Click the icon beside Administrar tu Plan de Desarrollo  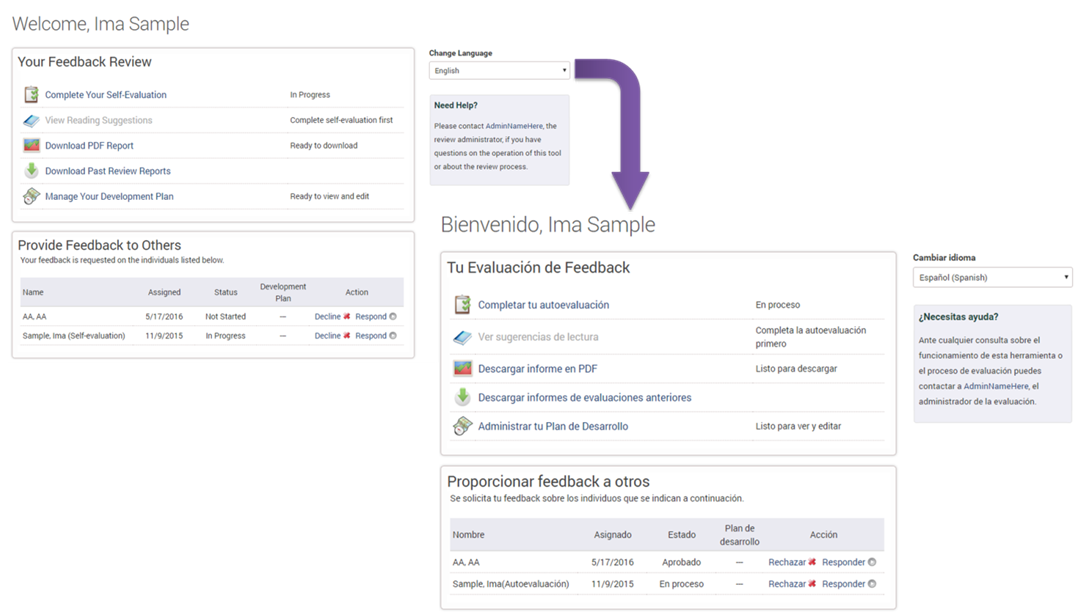coord(462,426)
